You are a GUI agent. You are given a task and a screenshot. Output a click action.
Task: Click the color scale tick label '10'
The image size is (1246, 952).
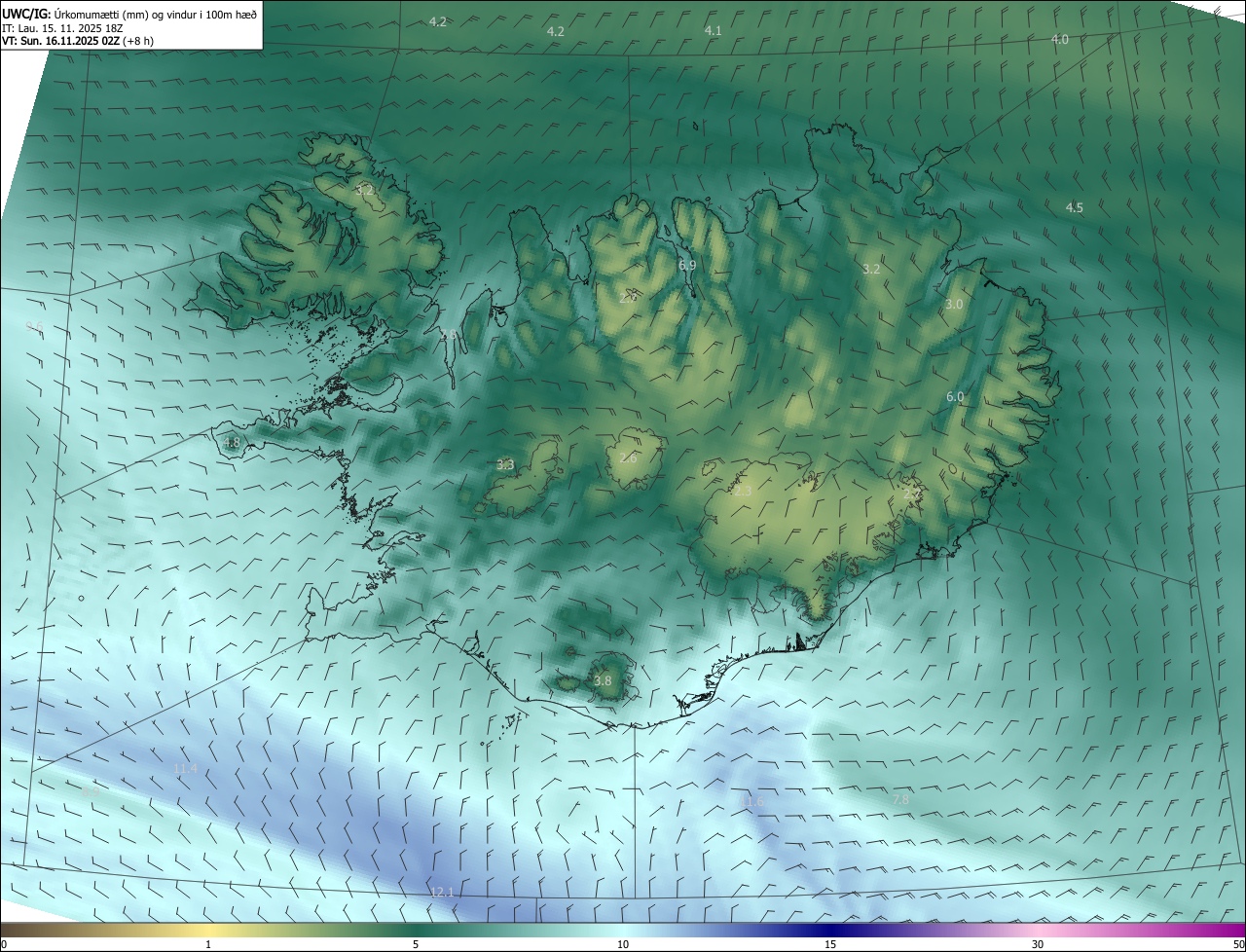pyautogui.click(x=623, y=944)
